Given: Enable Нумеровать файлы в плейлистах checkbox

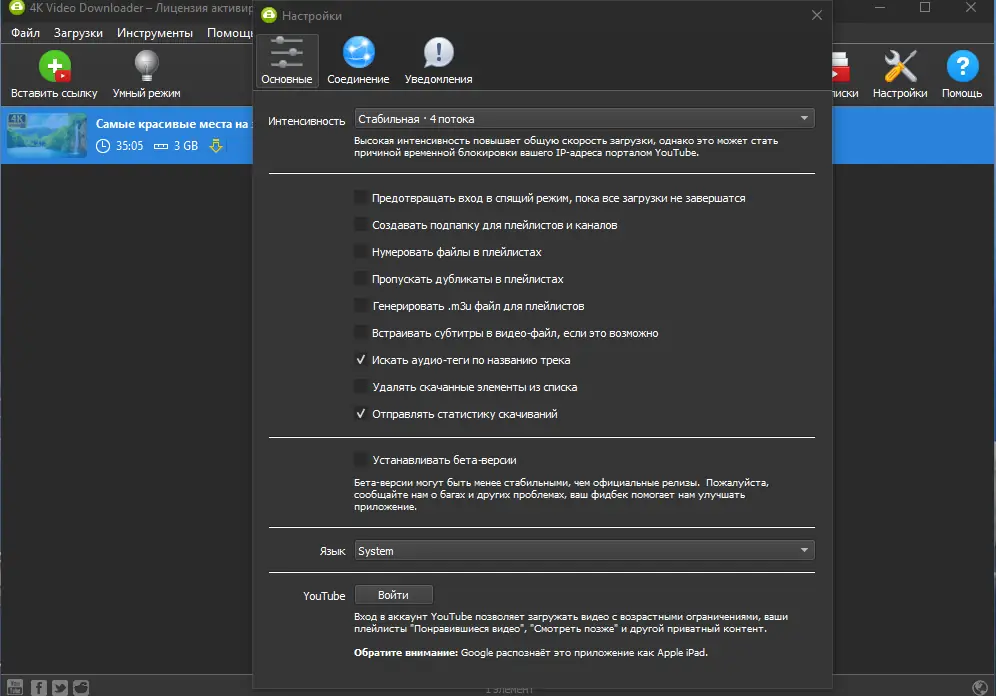Looking at the screenshot, I should [361, 252].
